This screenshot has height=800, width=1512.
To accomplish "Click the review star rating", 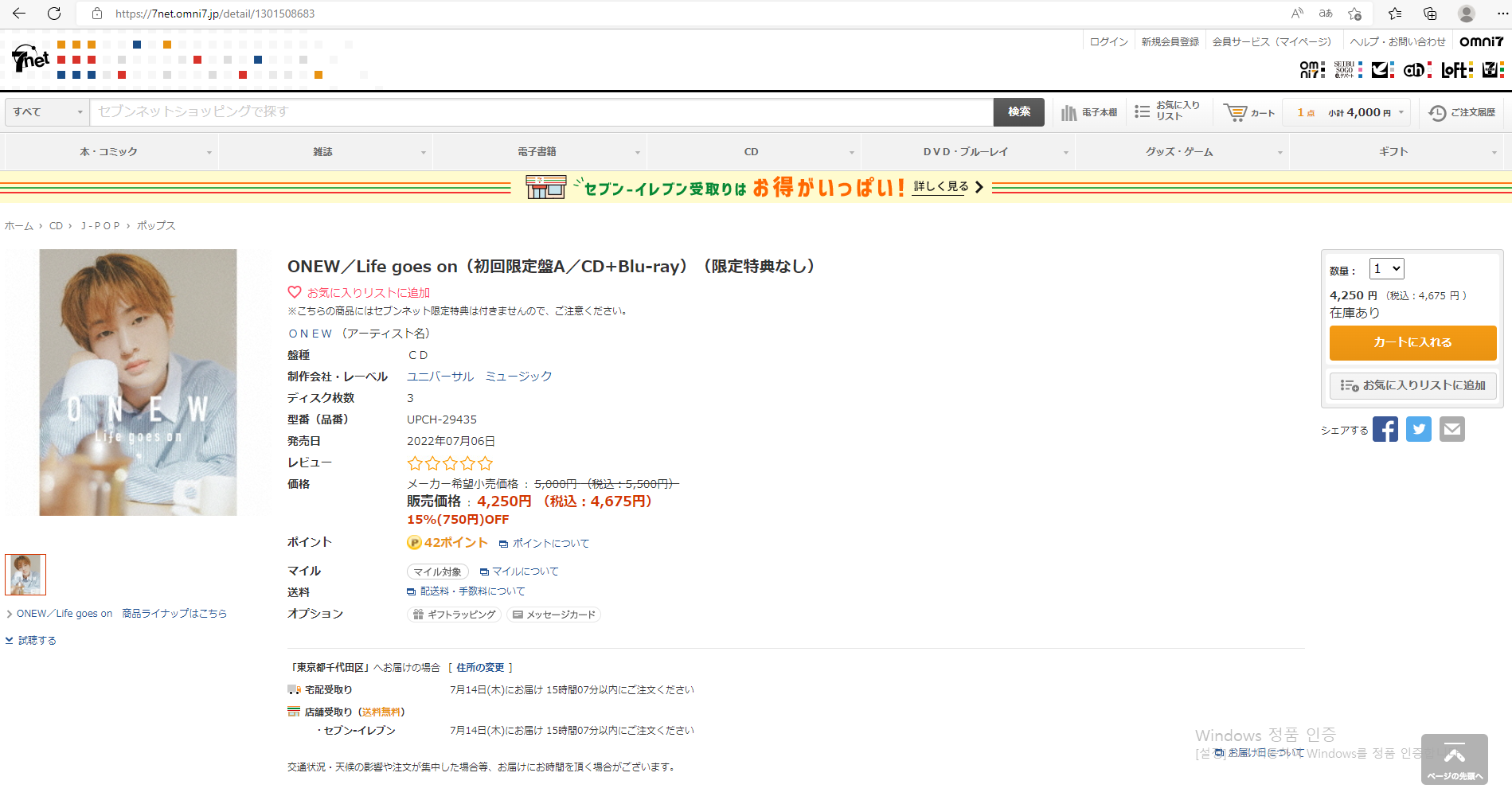I will pos(450,463).
